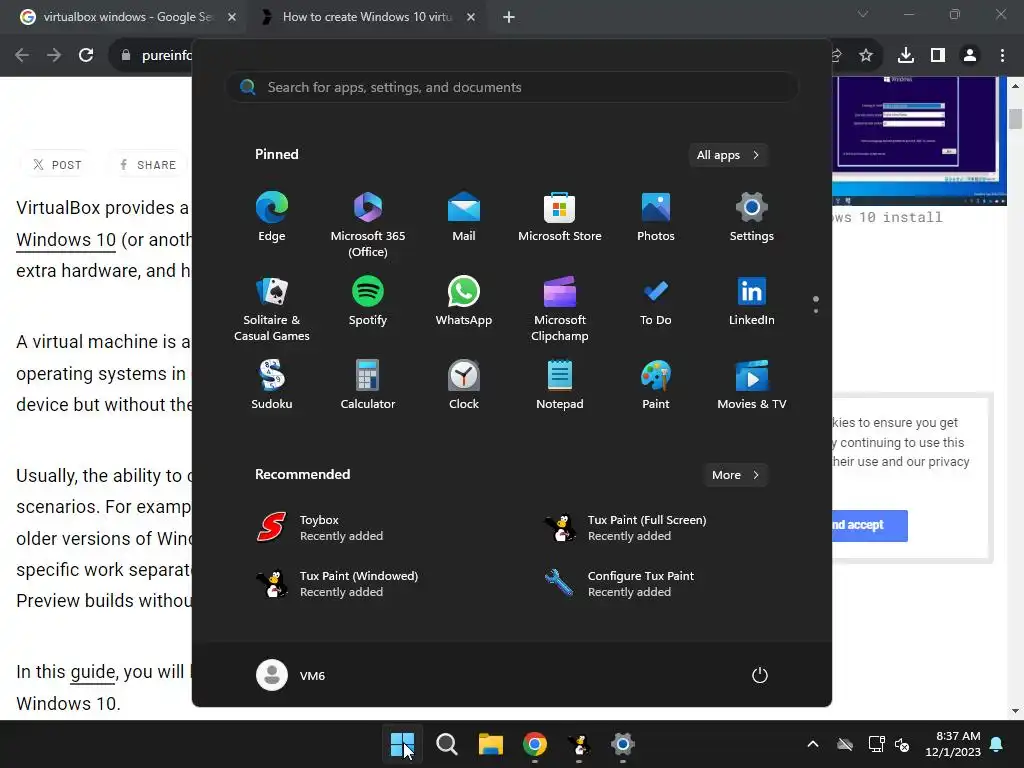
Task: Go forward in Chrome
Action: pyautogui.click(x=54, y=56)
